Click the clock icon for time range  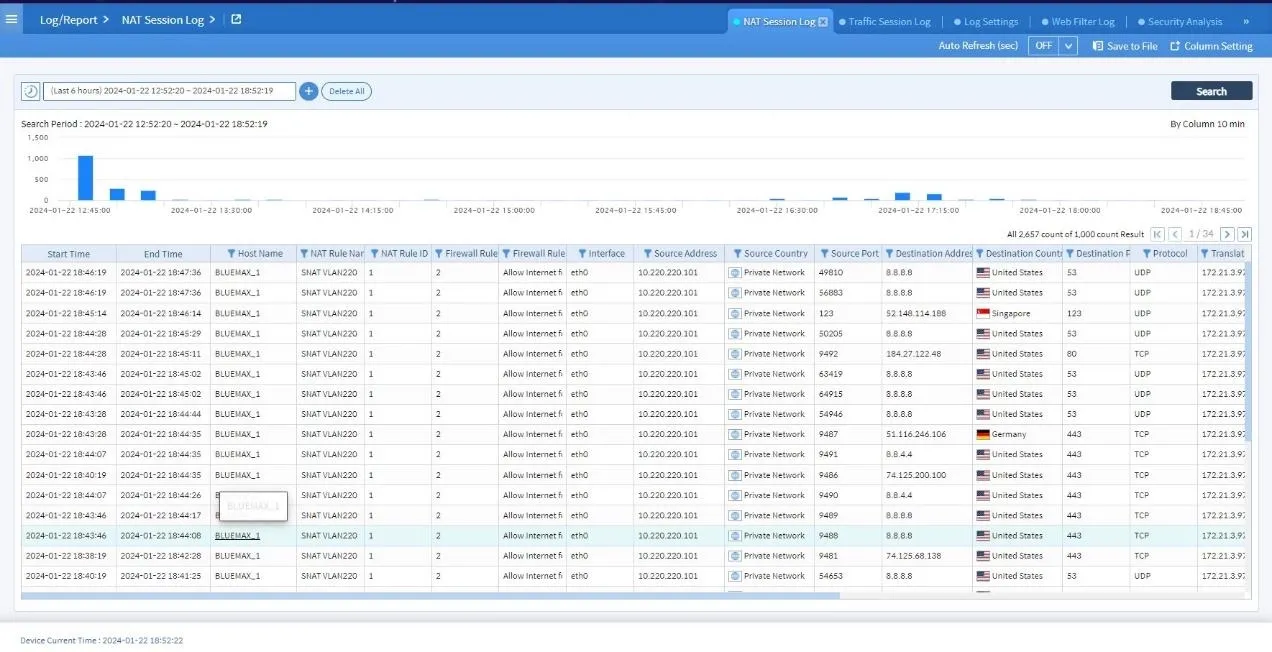click(x=31, y=91)
